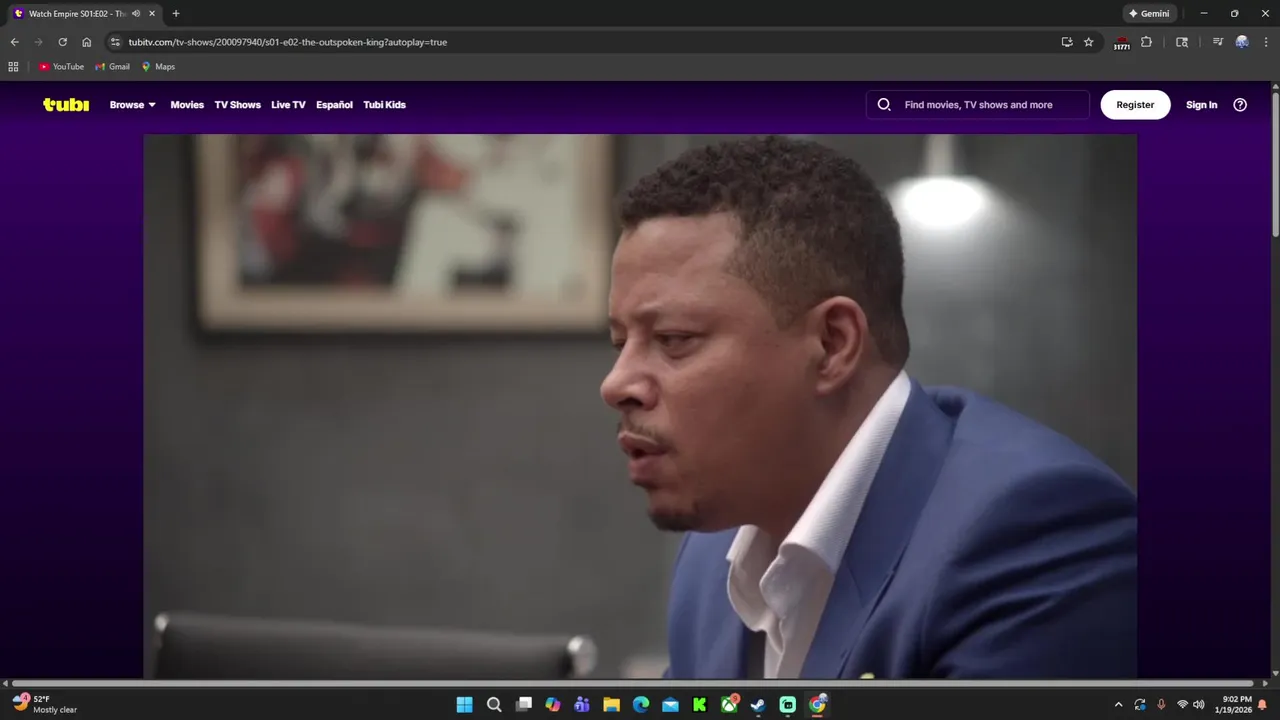This screenshot has height=720, width=1280.
Task: Open the Gemini button in Chrome
Action: coord(1150,14)
